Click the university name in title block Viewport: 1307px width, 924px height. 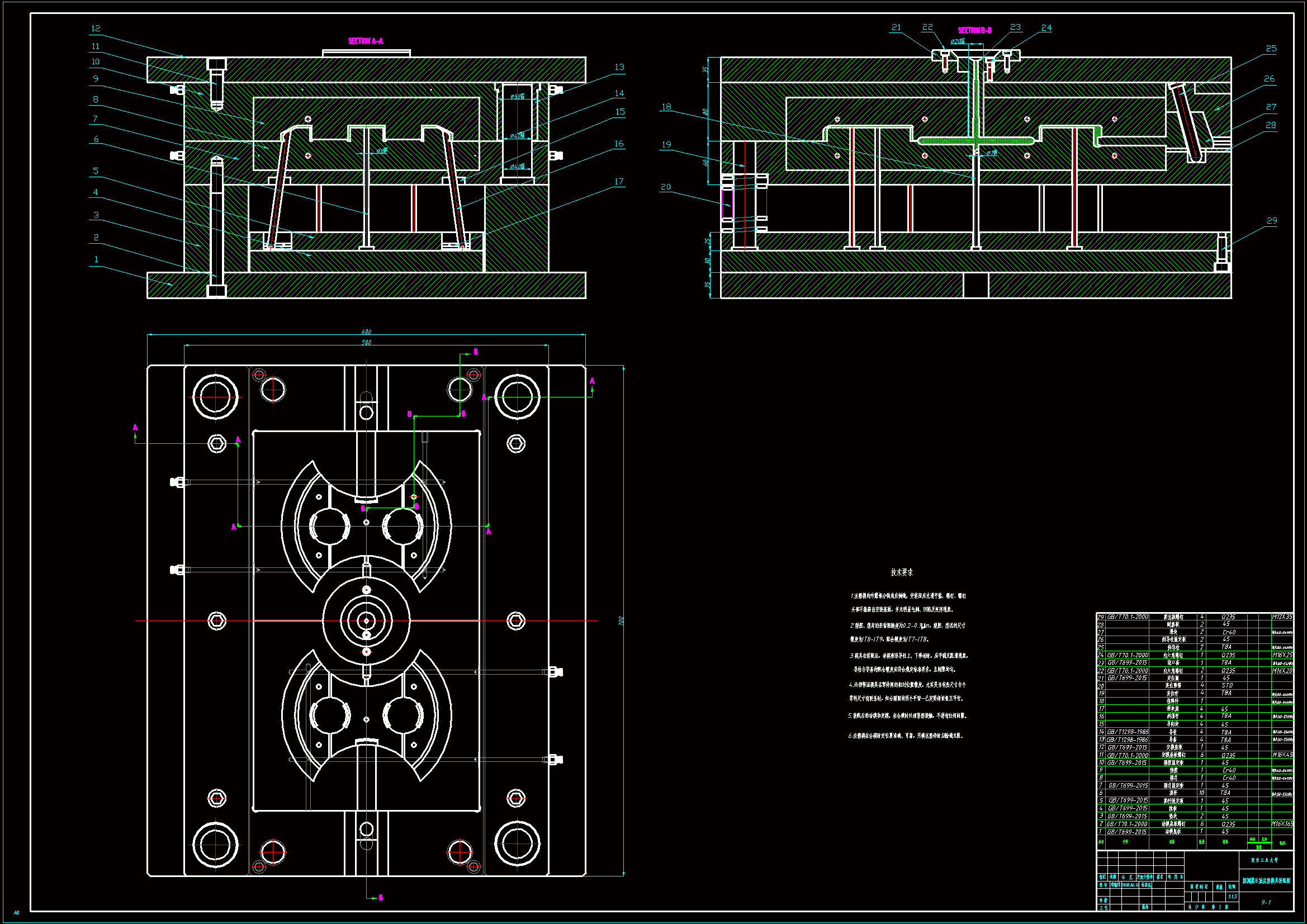(x=1264, y=860)
